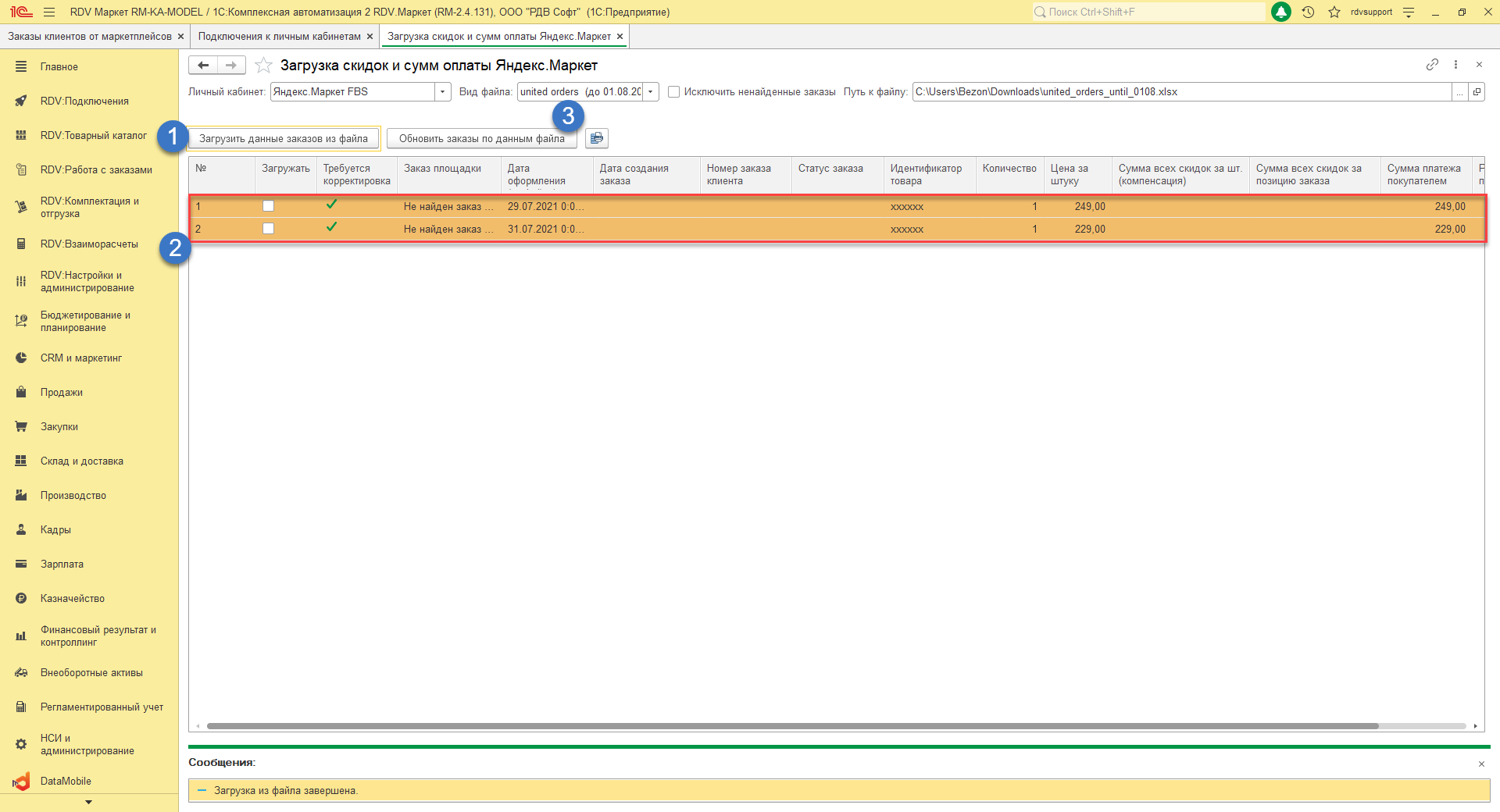Click Сумма платежа покупателем column header
The image size is (1500, 812).
coord(1426,175)
